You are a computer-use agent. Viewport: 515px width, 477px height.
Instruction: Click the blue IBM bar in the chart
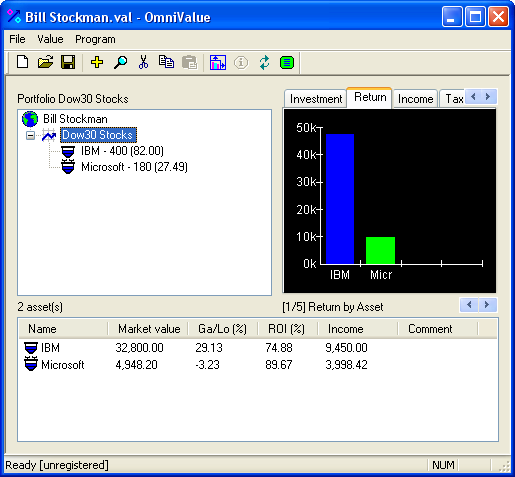[x=340, y=199]
